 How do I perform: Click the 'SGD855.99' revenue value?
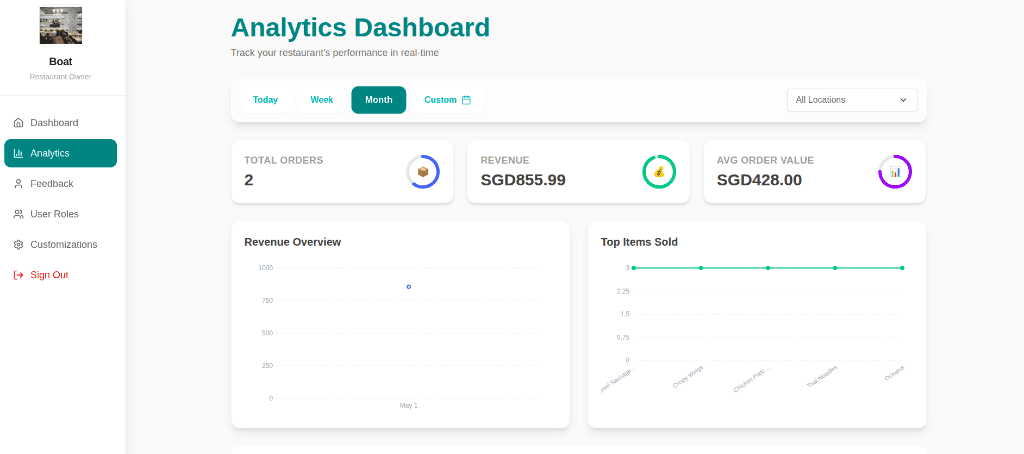pos(523,180)
